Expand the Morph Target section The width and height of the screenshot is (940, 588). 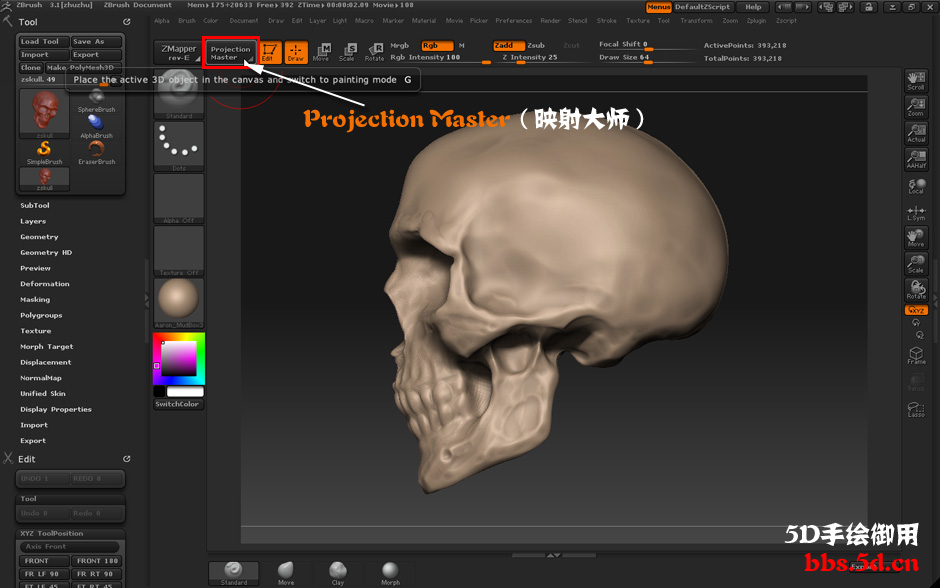click(47, 346)
